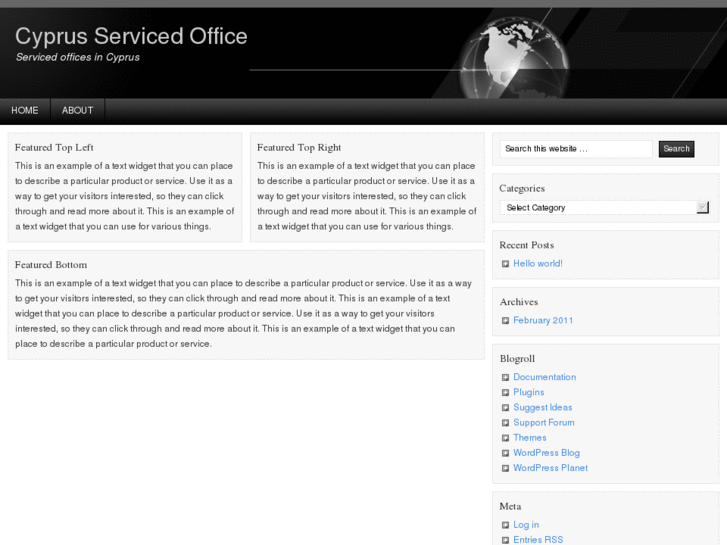Click the bullet icon beside WordPress Planet
The image size is (727, 545).
click(x=505, y=468)
